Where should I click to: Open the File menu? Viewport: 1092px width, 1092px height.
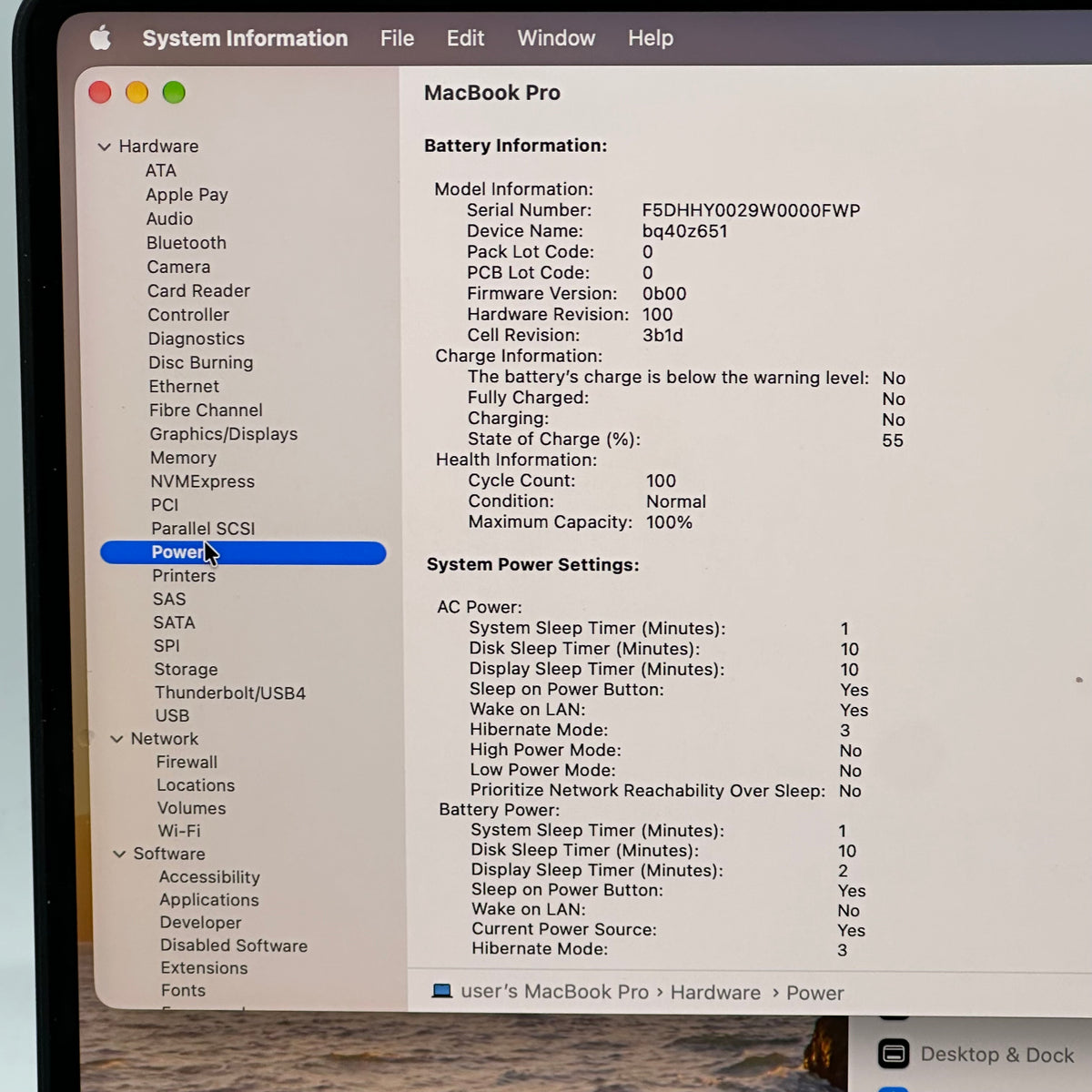[x=397, y=38]
